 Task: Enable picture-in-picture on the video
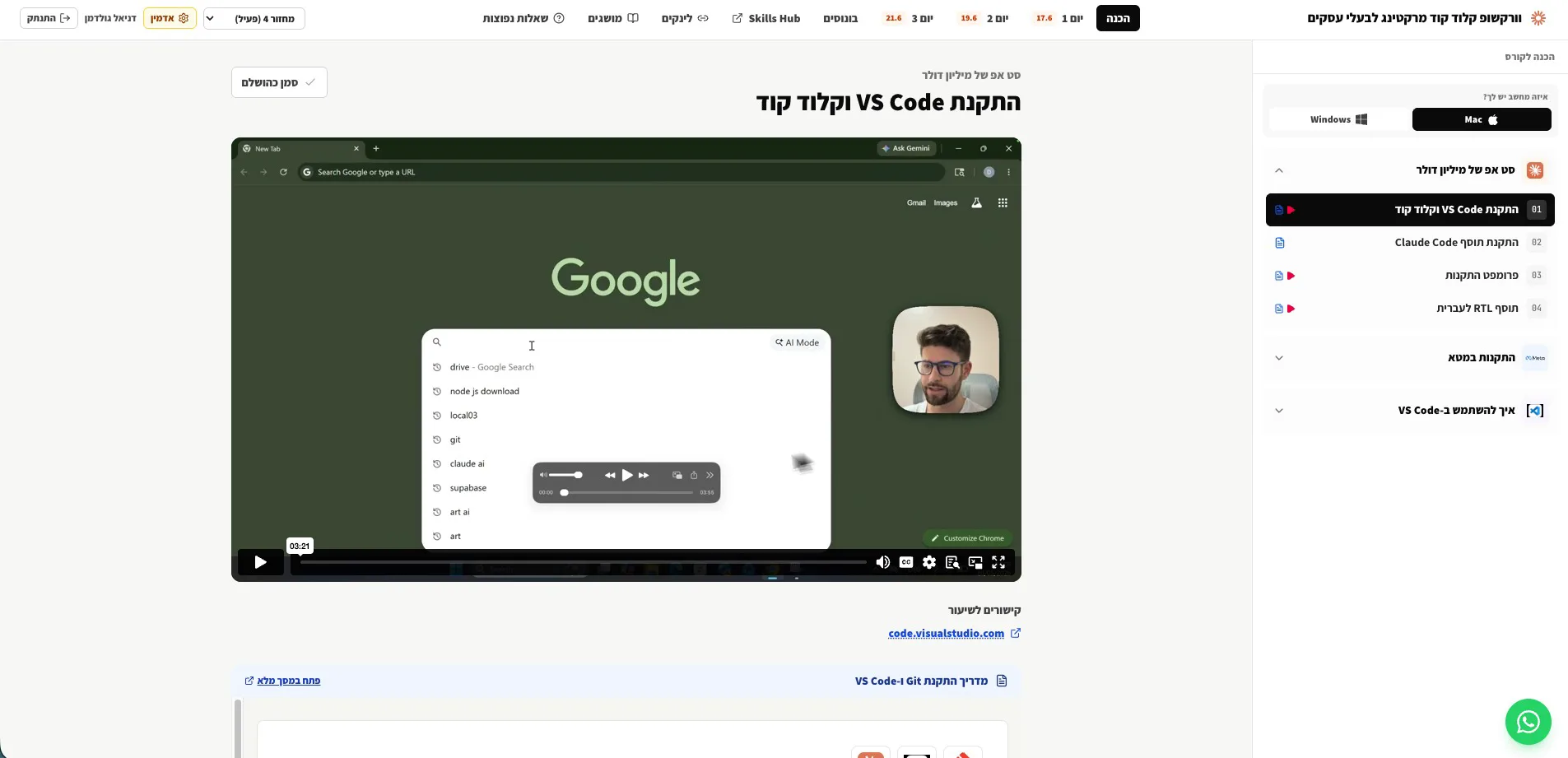975,562
